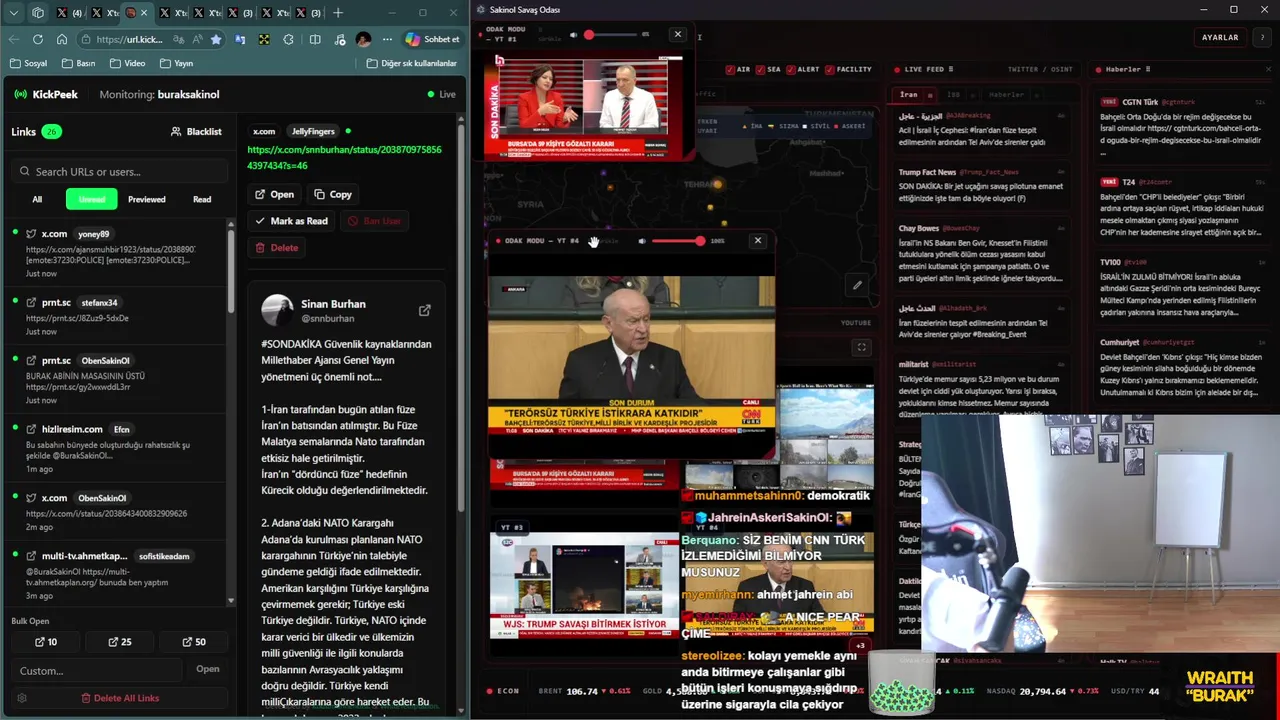This screenshot has width=1280, height=720.
Task: Select the Previewed filter tab
Action: tap(146, 199)
